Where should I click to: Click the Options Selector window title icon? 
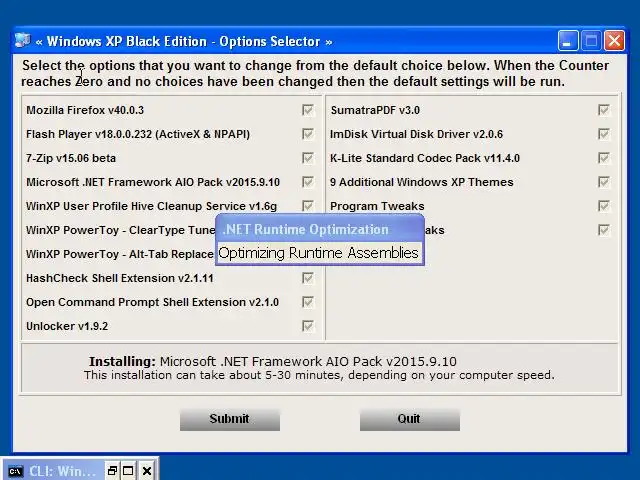click(x=22, y=40)
